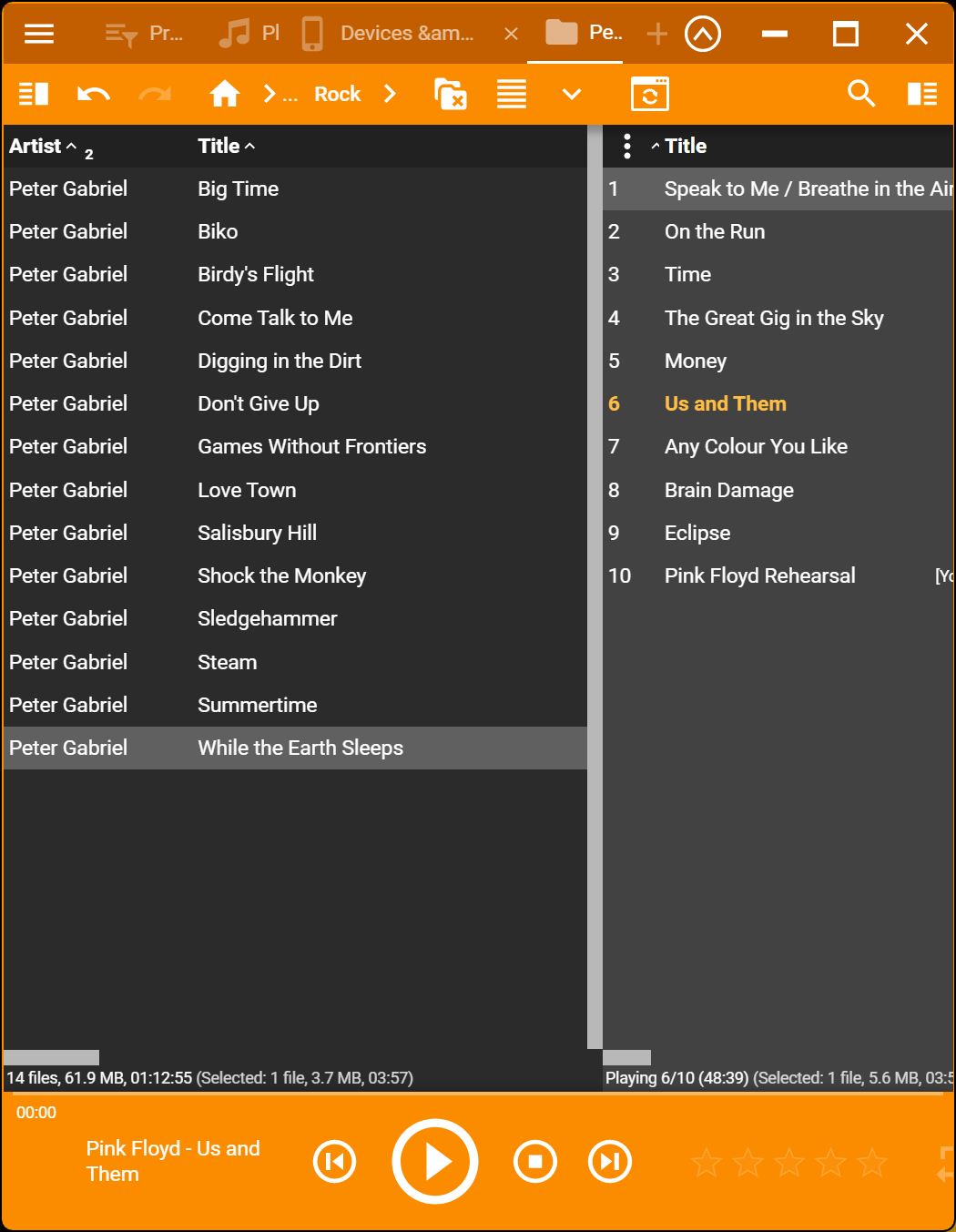Open the hamburger main menu
This screenshot has height=1232, width=956.
39,35
